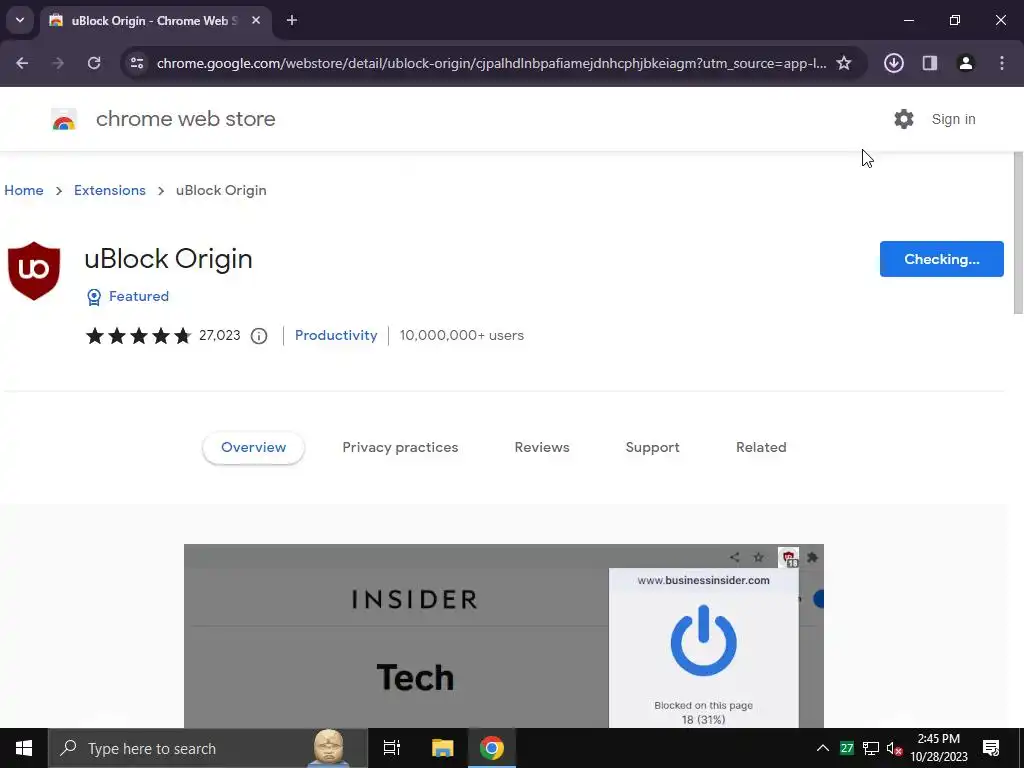Click the five-star rating
Screen dimensions: 1024x768
tap(138, 336)
